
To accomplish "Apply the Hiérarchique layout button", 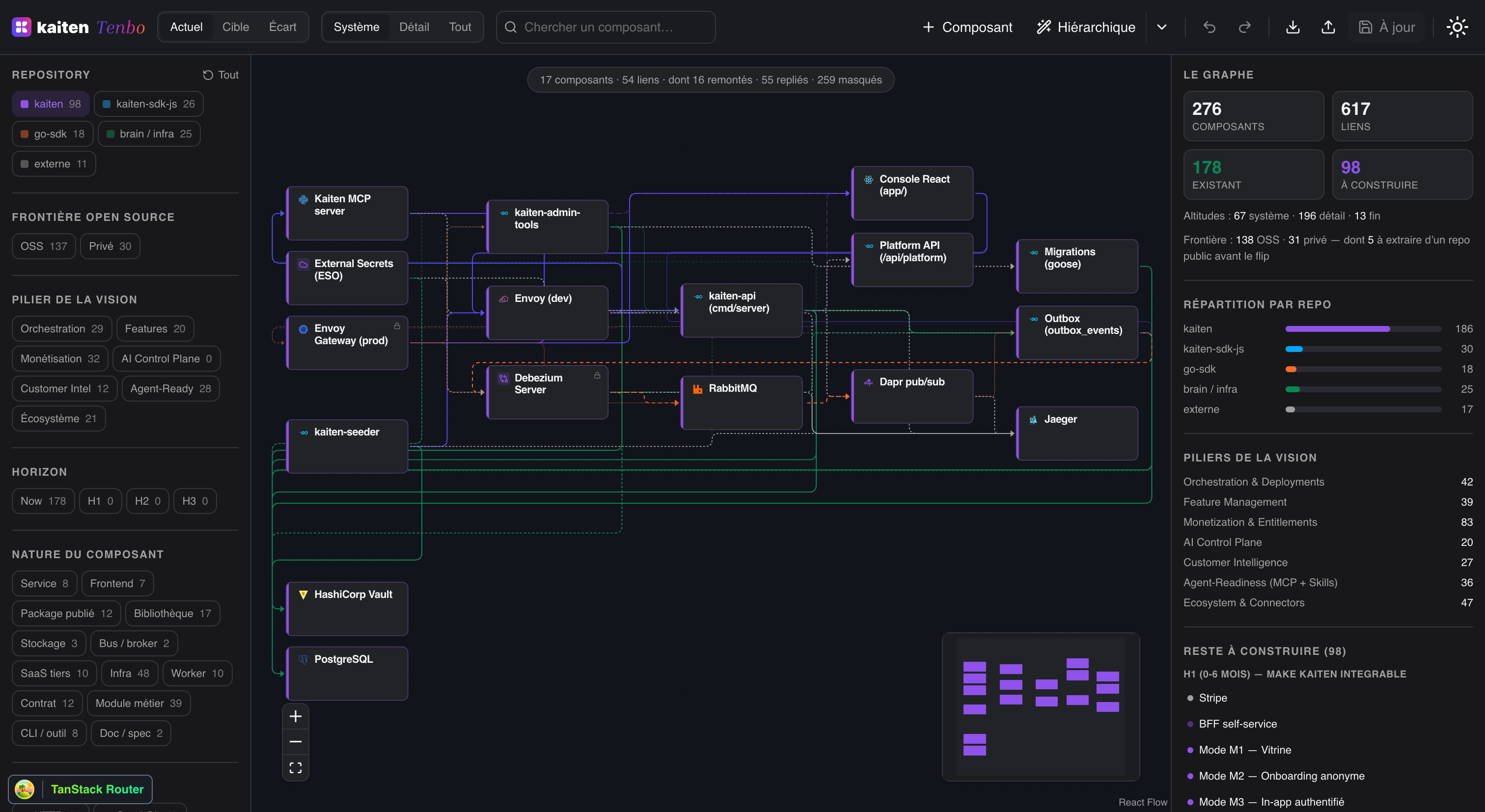I will coord(1085,27).
